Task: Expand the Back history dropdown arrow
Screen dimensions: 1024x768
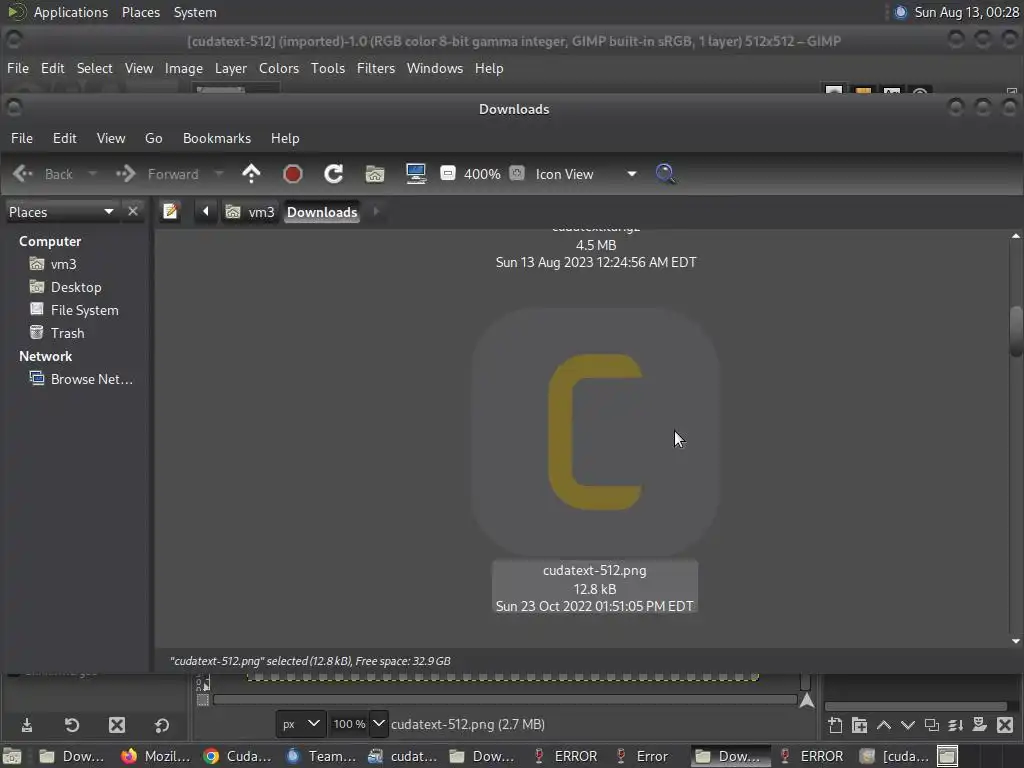Action: coord(93,174)
